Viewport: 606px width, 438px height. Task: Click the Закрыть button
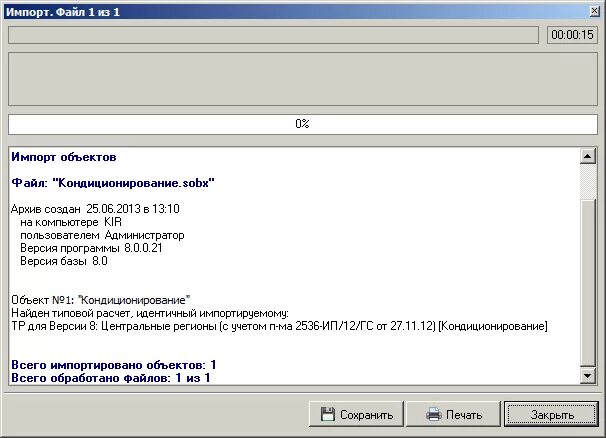[552, 414]
